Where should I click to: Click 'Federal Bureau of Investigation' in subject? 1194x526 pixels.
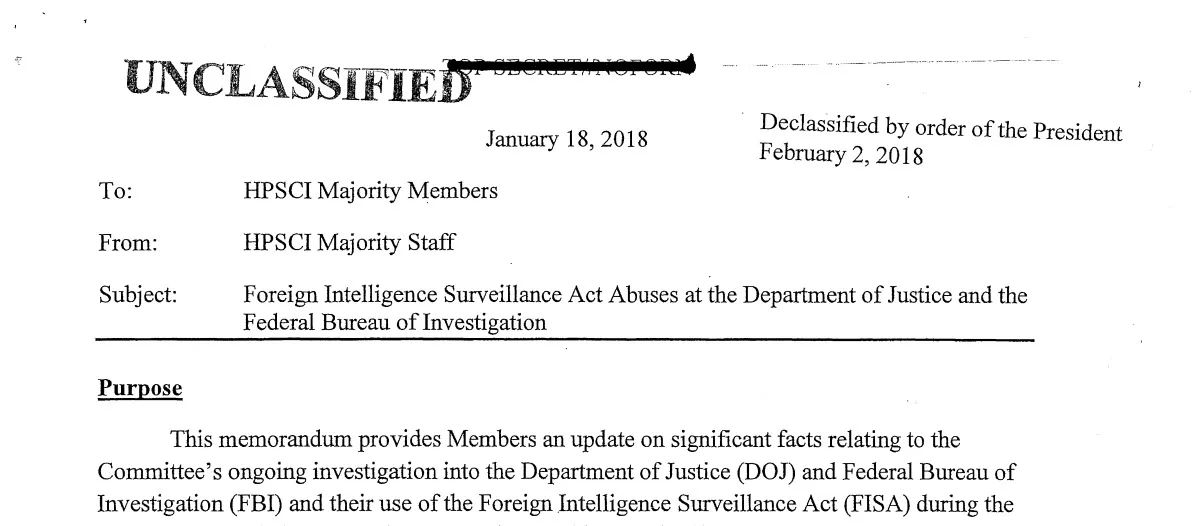click(394, 322)
